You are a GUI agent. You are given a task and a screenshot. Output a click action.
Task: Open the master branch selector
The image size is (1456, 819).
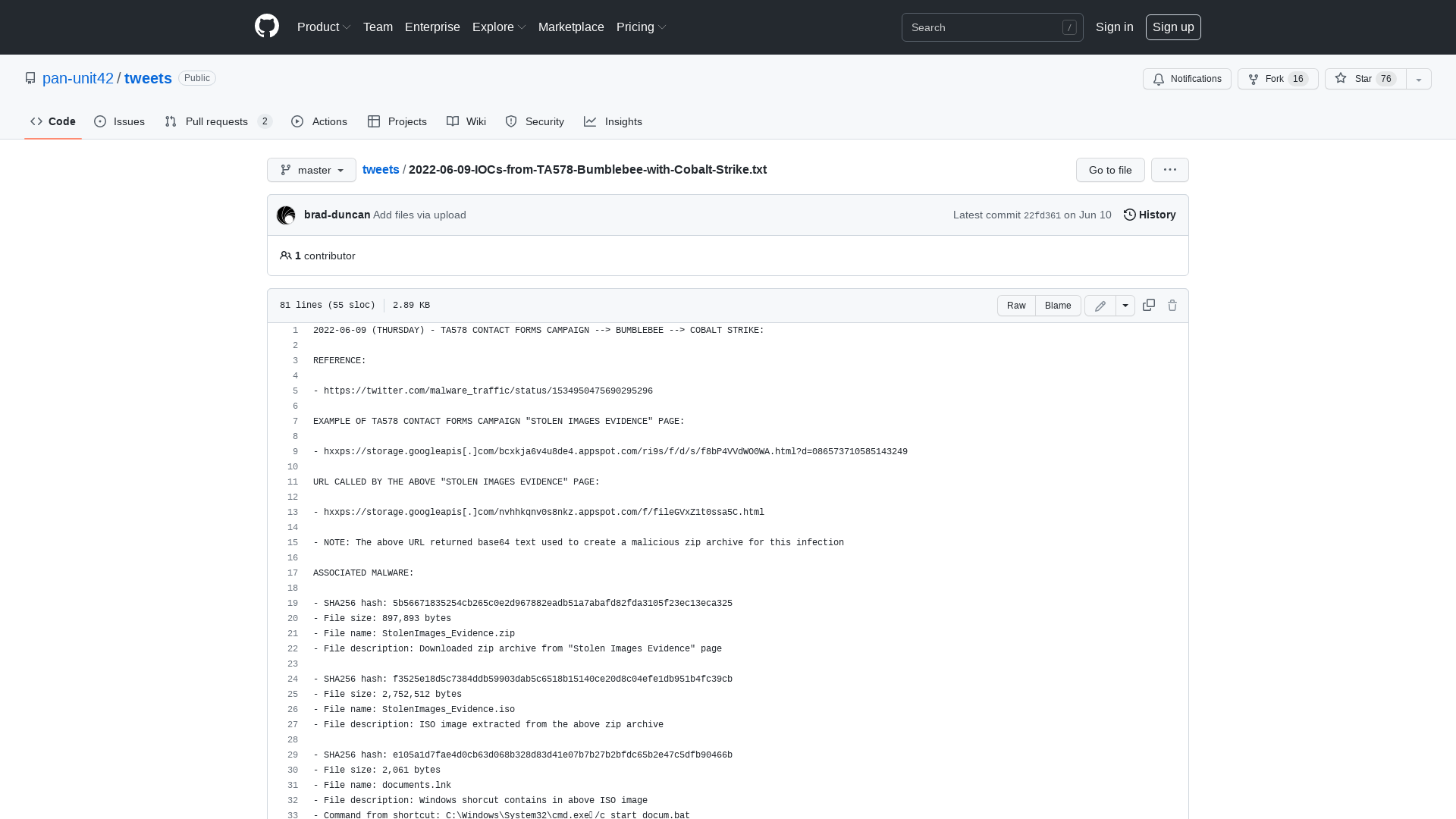[311, 170]
